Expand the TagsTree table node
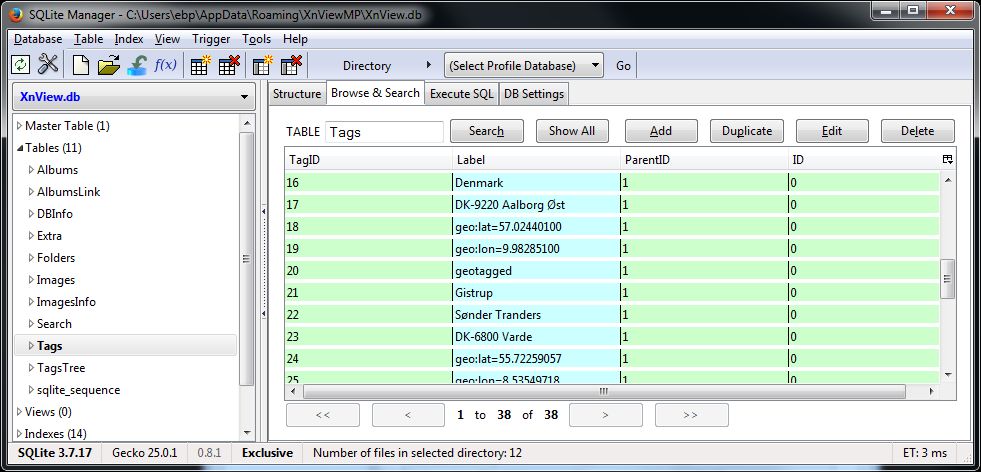Image resolution: width=981 pixels, height=472 pixels. [x=31, y=368]
